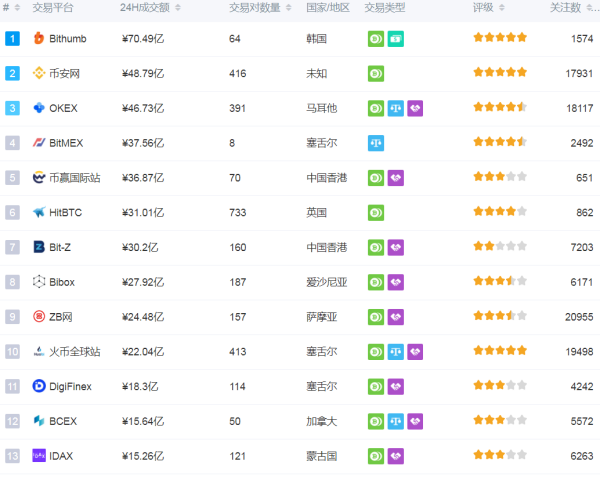This screenshot has width=600, height=480.
Task: Click the 国家/地区 column header
Action: click(x=328, y=8)
